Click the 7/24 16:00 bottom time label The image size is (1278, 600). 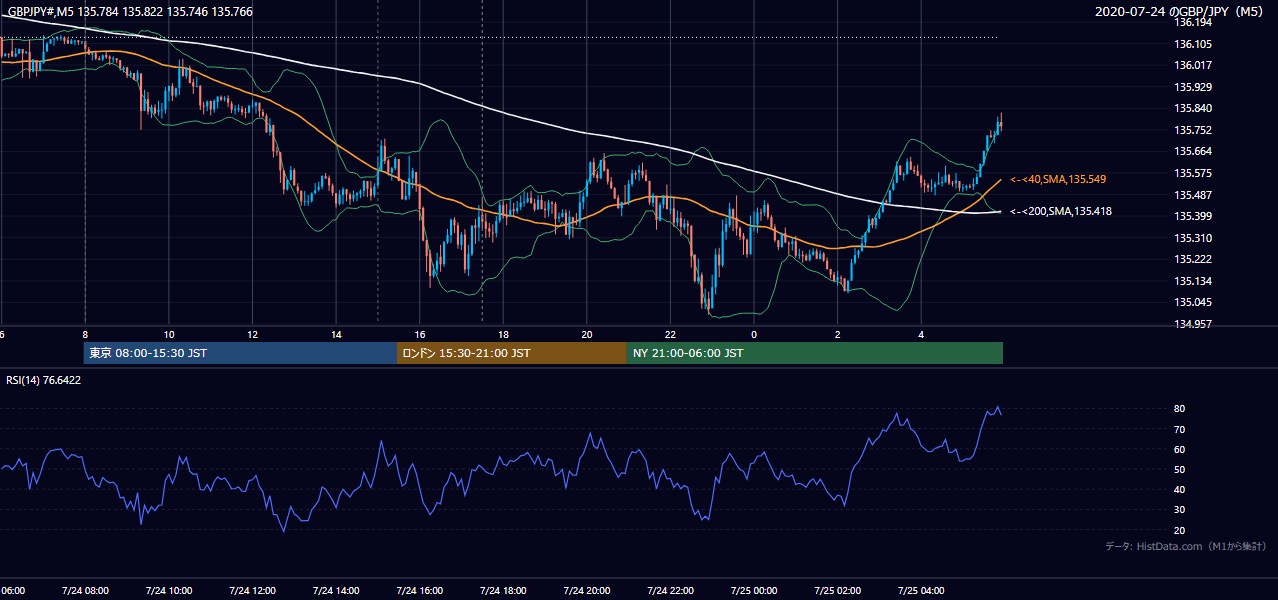tap(420, 590)
